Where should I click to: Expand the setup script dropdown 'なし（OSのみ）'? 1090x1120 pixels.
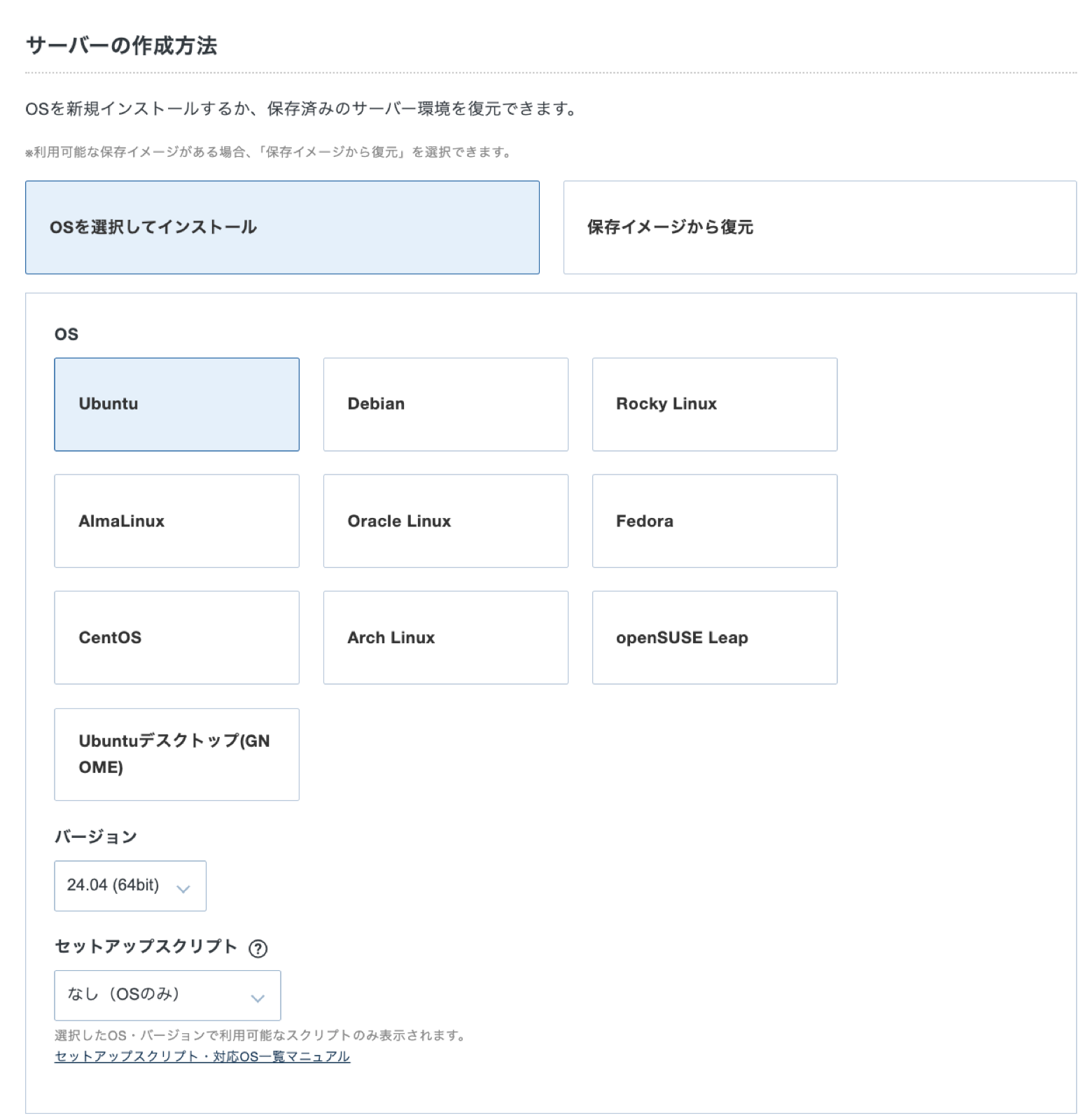(167, 995)
